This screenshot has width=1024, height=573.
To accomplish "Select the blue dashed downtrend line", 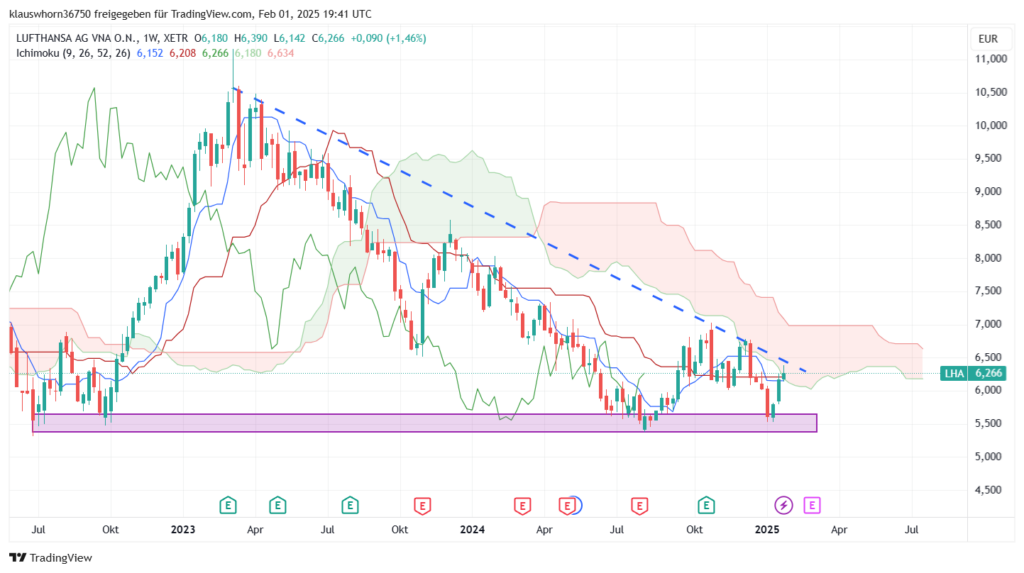I will point(519,229).
